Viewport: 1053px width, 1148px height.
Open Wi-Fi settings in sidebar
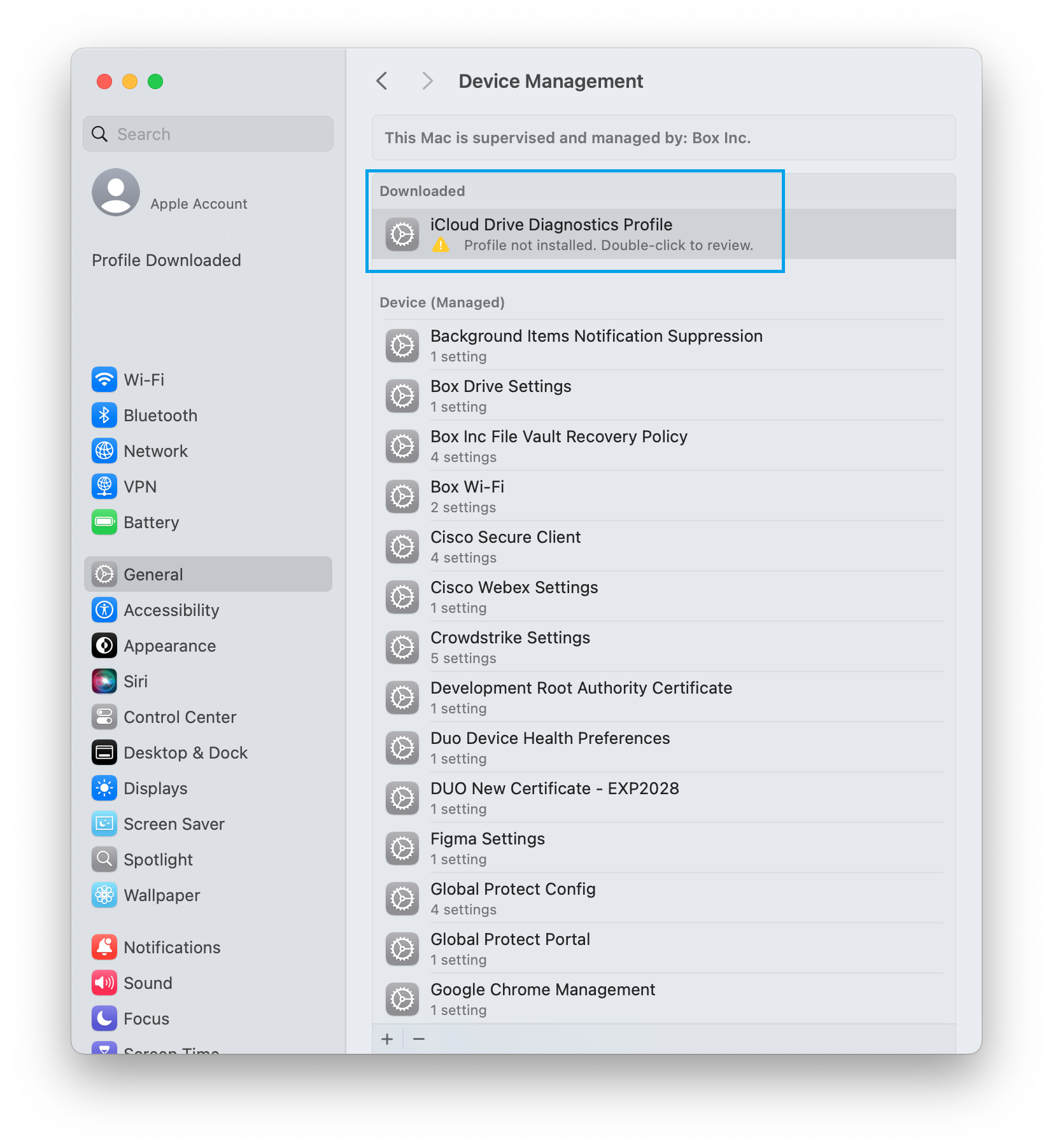144,380
